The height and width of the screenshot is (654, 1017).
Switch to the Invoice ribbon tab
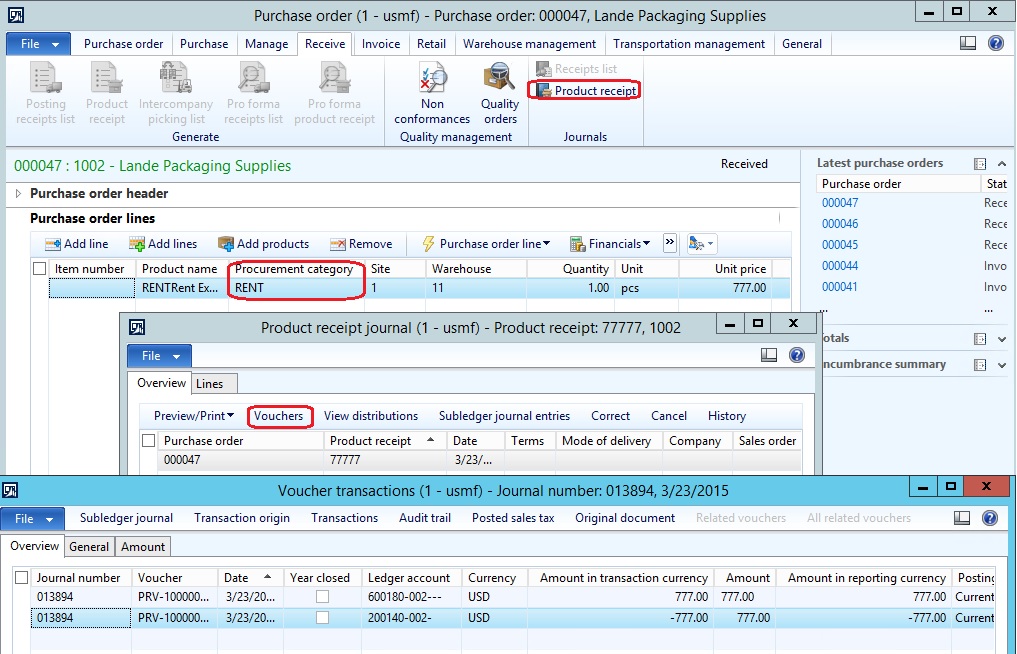point(380,44)
